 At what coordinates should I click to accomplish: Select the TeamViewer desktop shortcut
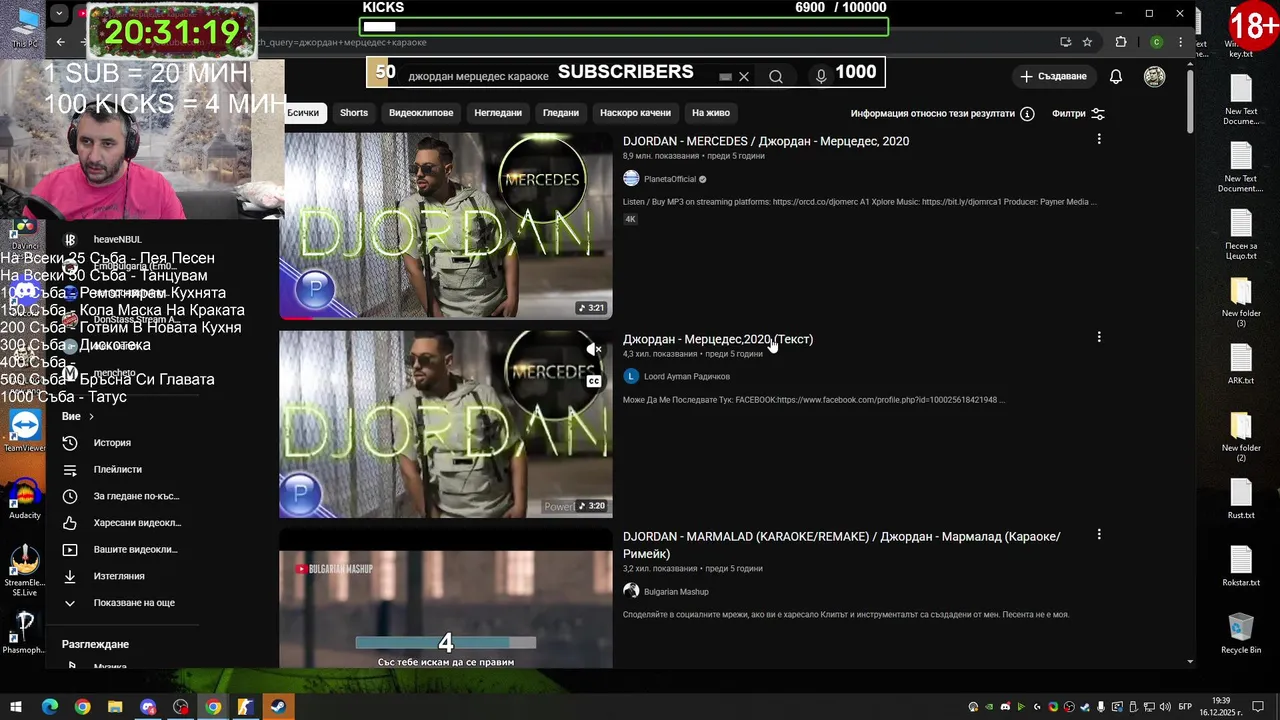tap(24, 431)
